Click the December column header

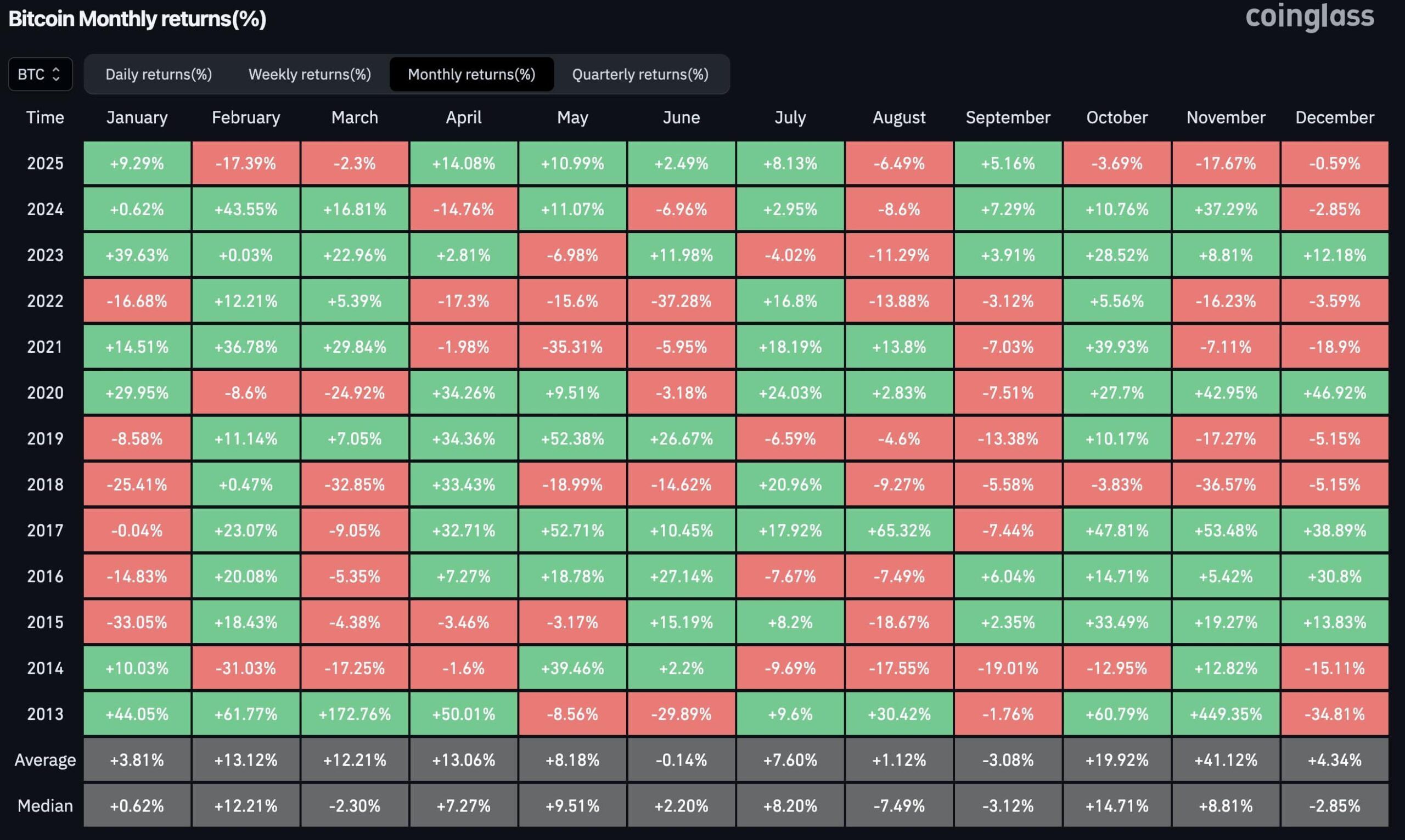click(1334, 117)
